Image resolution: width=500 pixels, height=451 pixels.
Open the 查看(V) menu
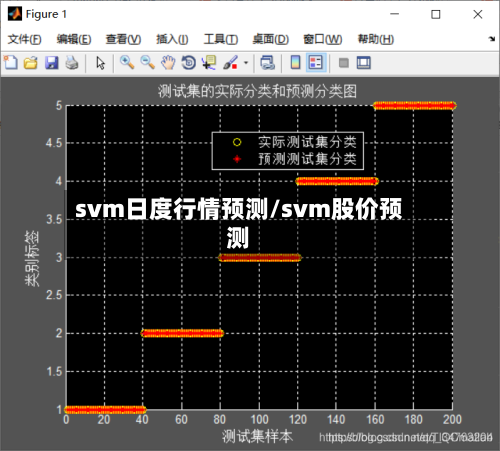click(123, 39)
